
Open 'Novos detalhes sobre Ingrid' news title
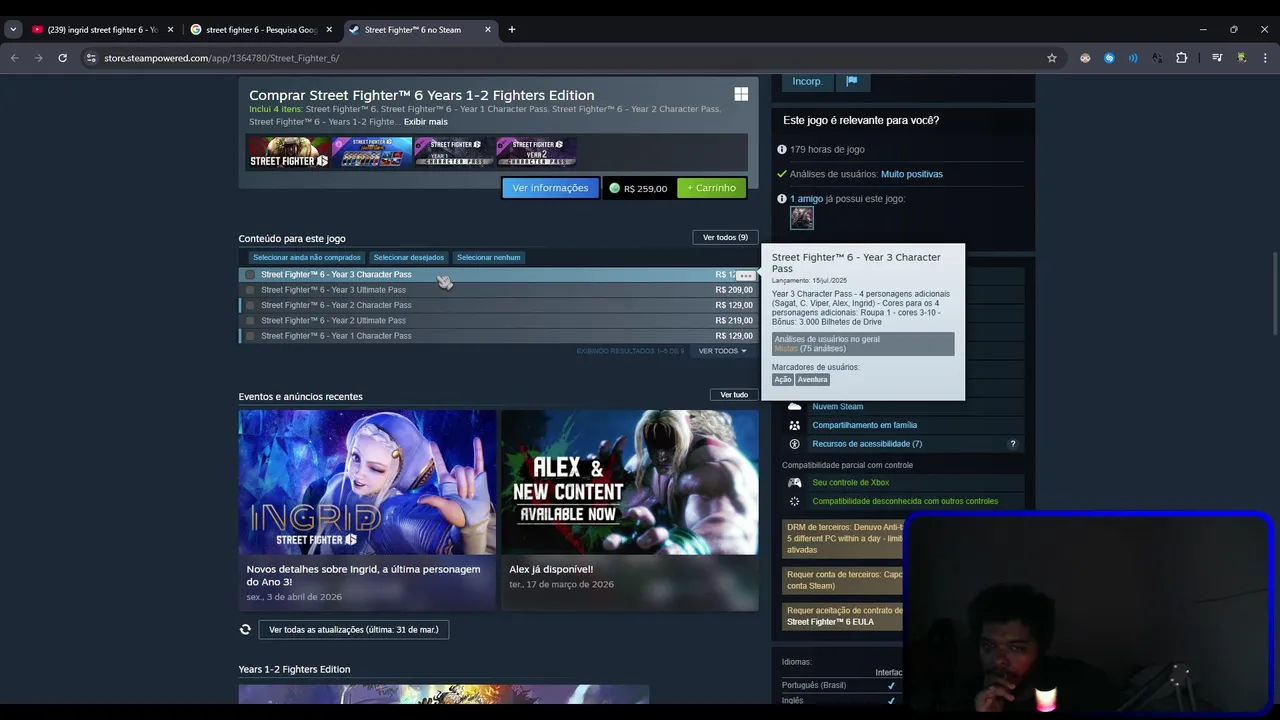point(364,576)
